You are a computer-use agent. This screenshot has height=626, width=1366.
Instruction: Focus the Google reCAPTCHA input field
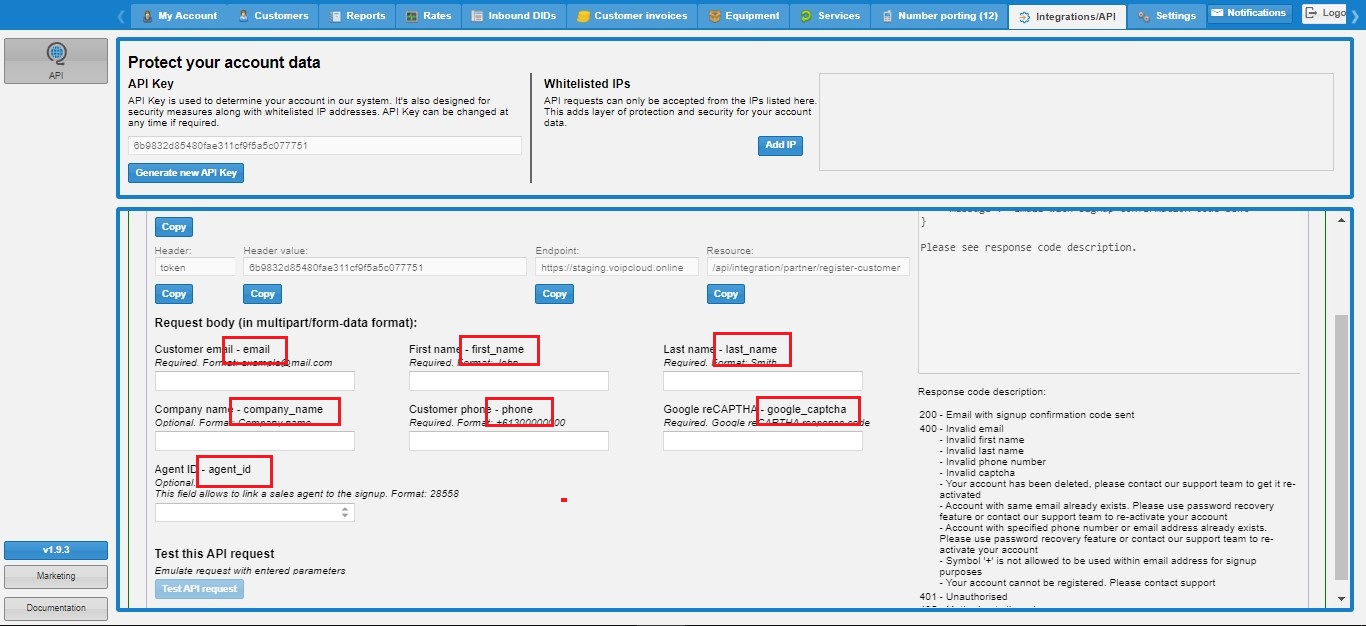(x=762, y=441)
